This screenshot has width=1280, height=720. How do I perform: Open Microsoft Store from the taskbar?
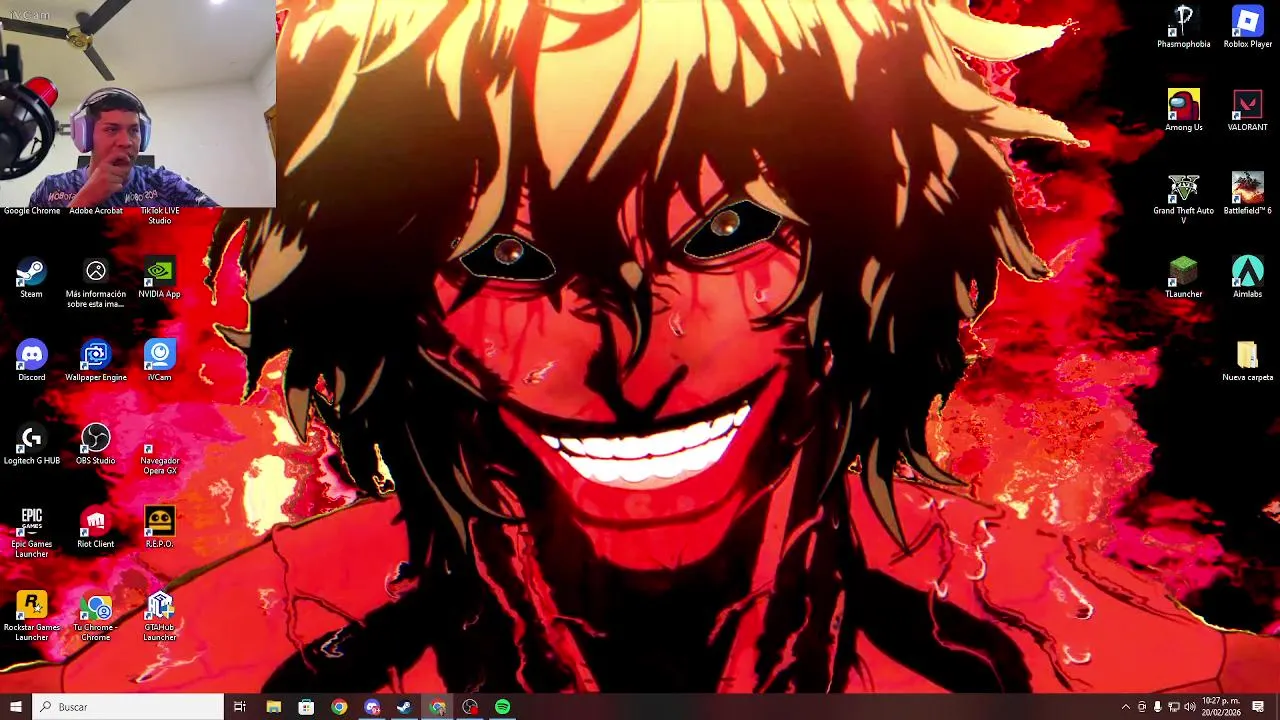[x=306, y=707]
